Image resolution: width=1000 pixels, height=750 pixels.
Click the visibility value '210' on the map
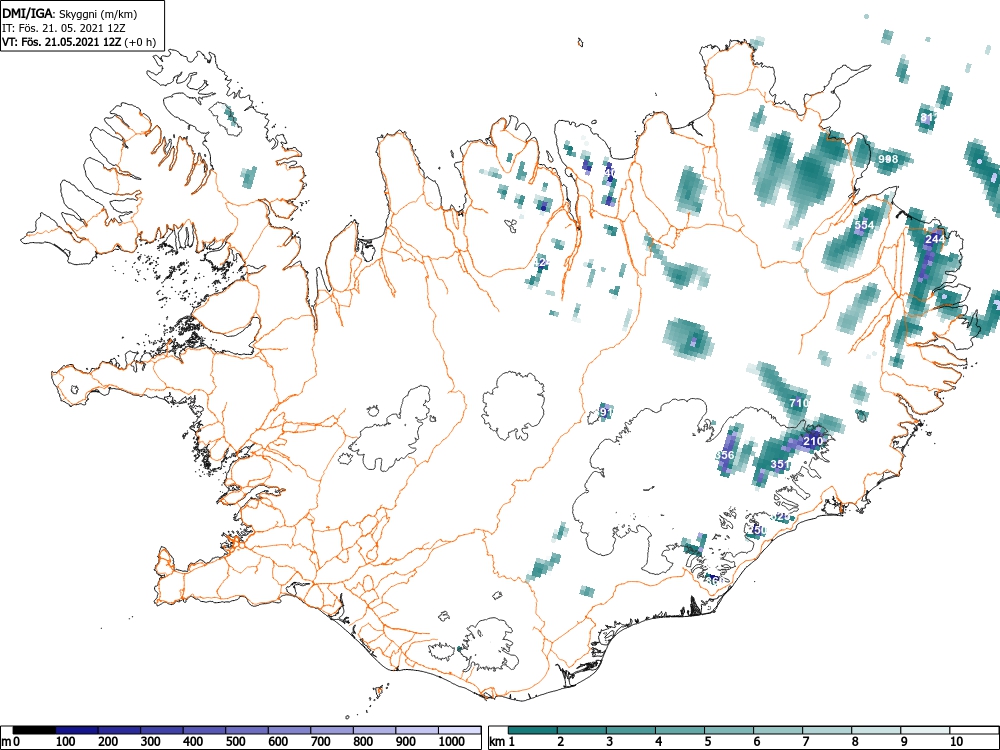point(812,441)
